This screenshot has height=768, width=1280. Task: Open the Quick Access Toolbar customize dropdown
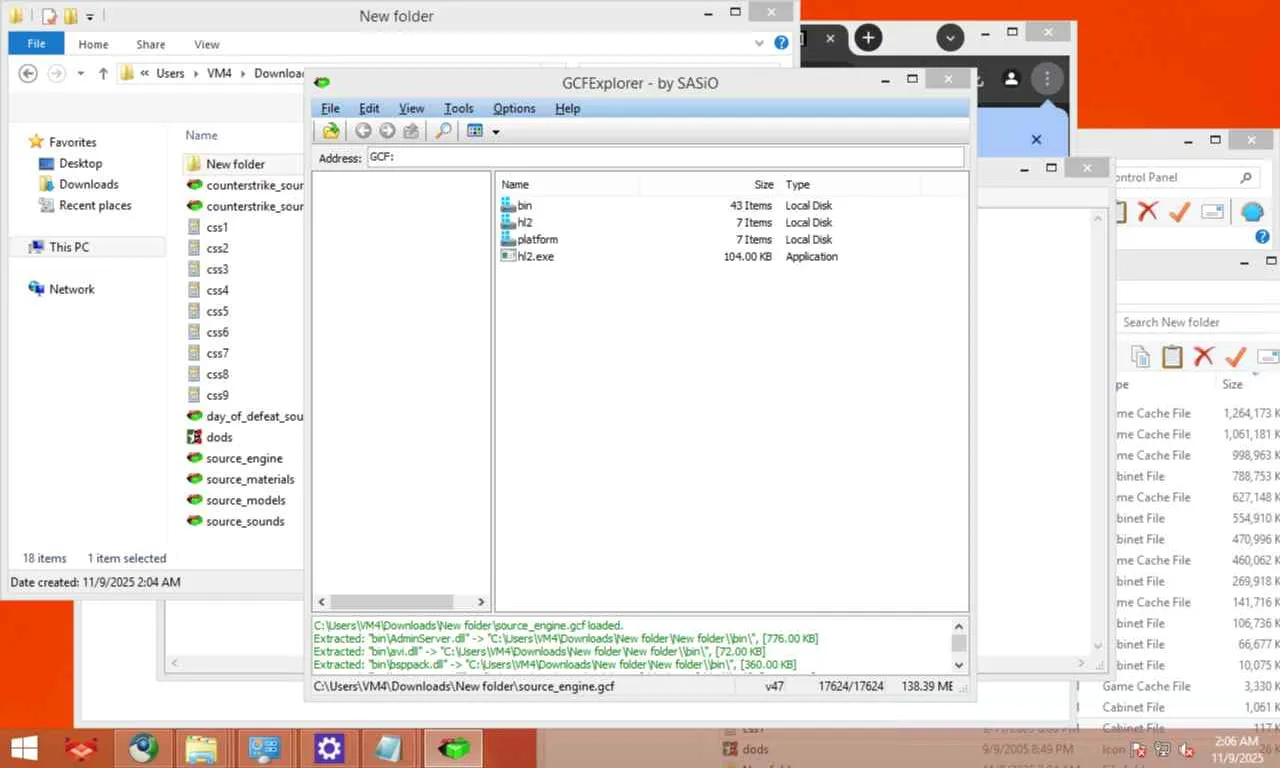pos(89,16)
